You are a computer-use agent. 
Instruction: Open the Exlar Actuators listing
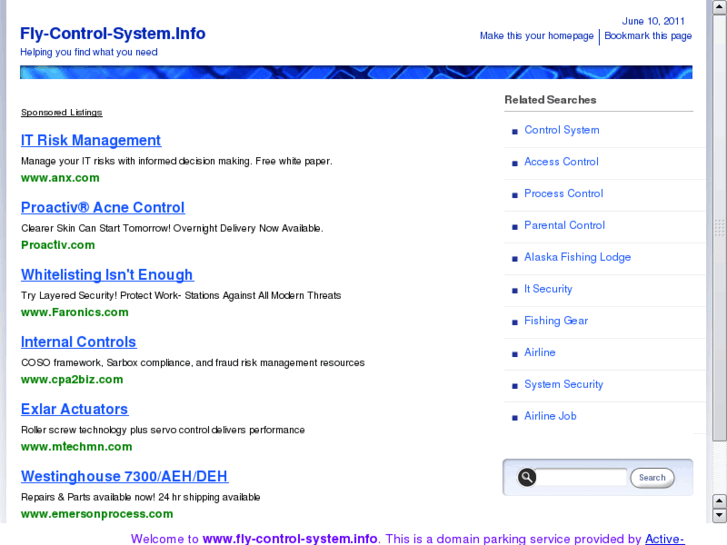click(x=75, y=409)
